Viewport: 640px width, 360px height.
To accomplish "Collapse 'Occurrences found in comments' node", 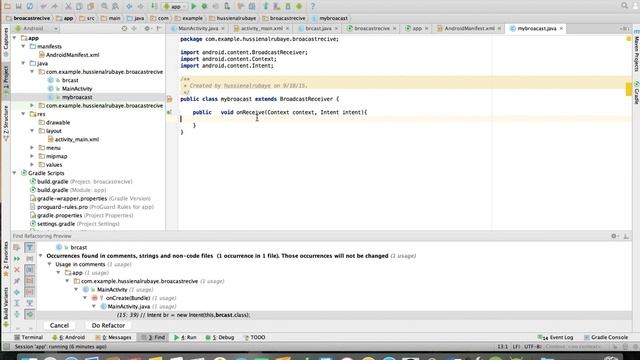I will pos(41,256).
